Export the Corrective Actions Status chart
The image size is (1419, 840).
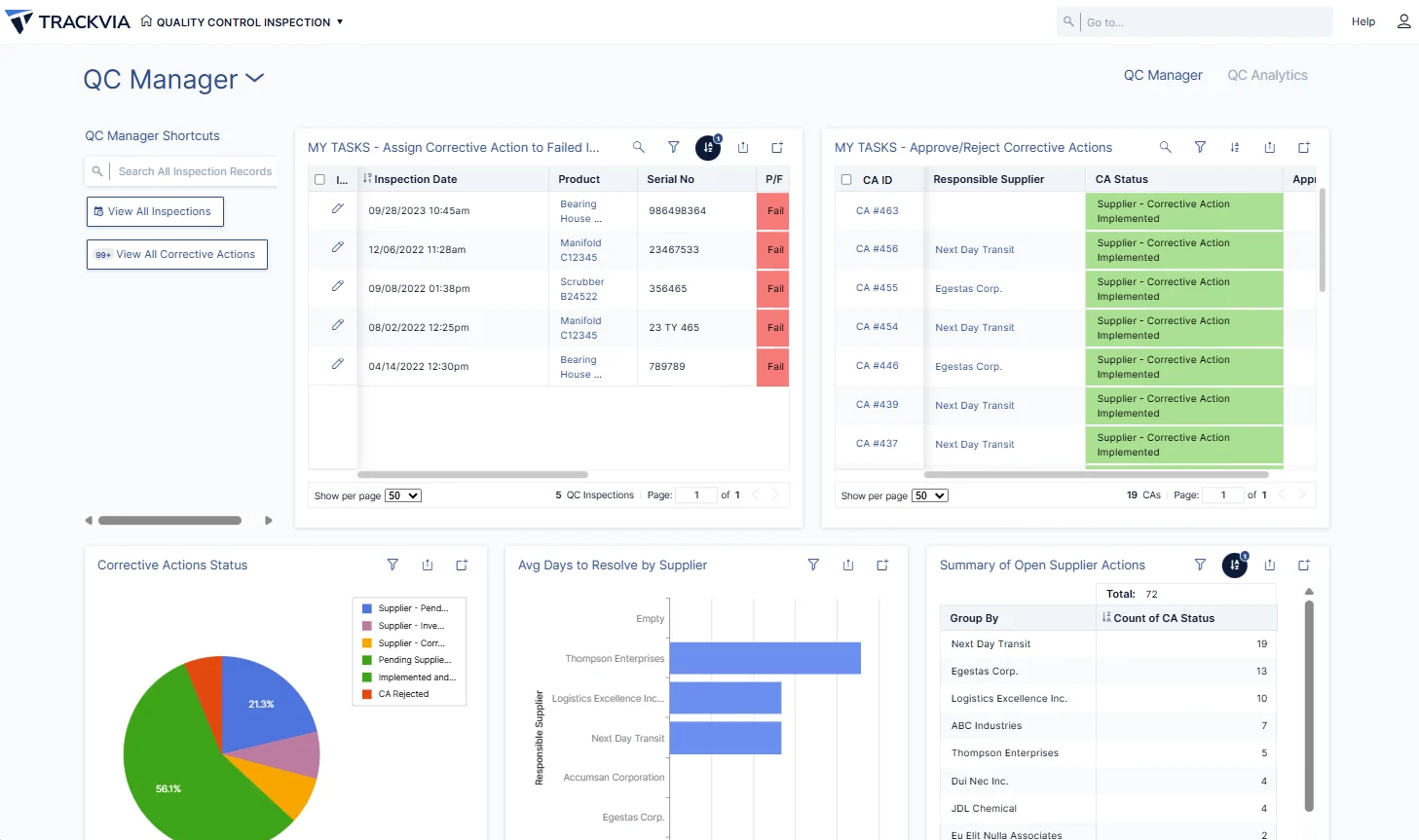click(x=428, y=565)
